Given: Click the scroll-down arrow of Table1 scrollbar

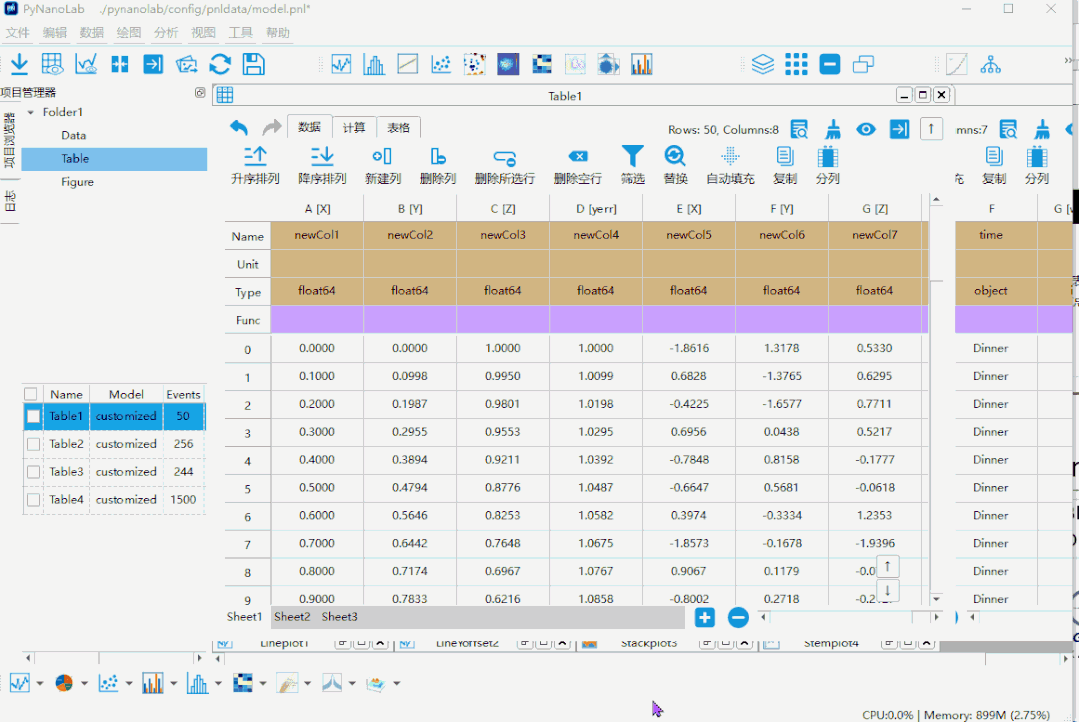Looking at the screenshot, I should [936, 599].
